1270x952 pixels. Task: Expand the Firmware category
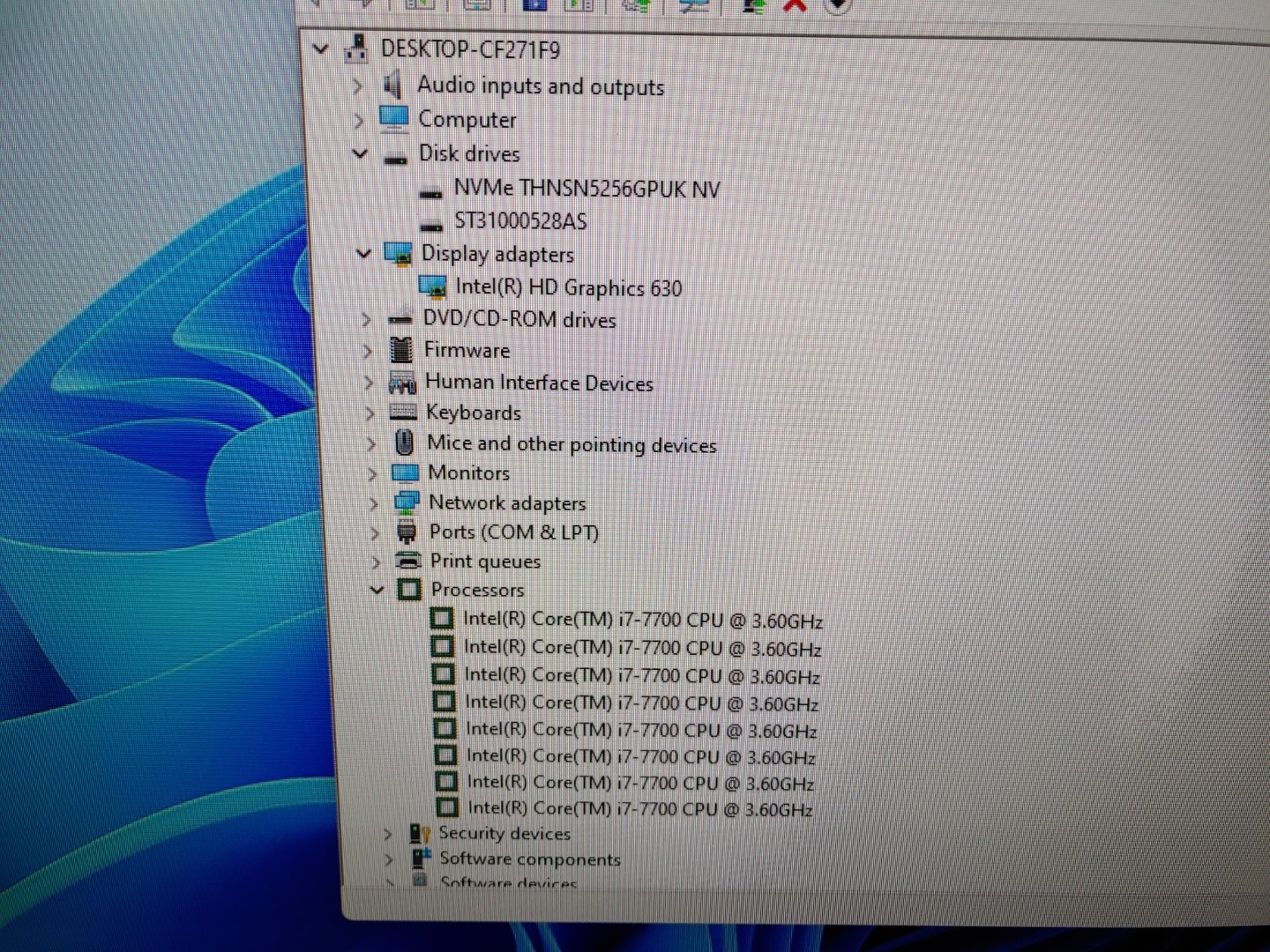click(x=367, y=351)
